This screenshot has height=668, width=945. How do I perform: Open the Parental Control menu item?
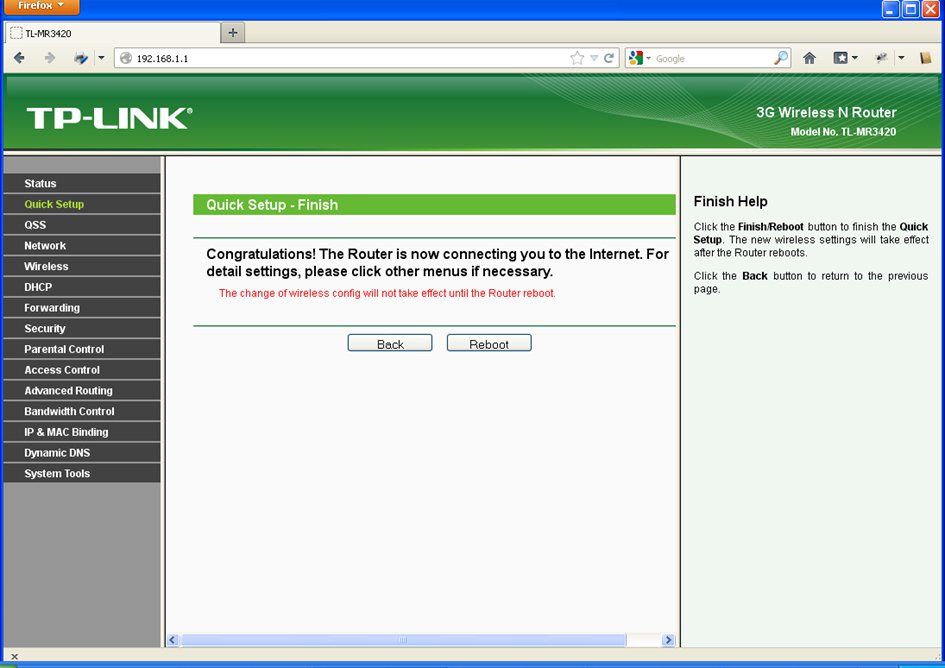(x=82, y=349)
